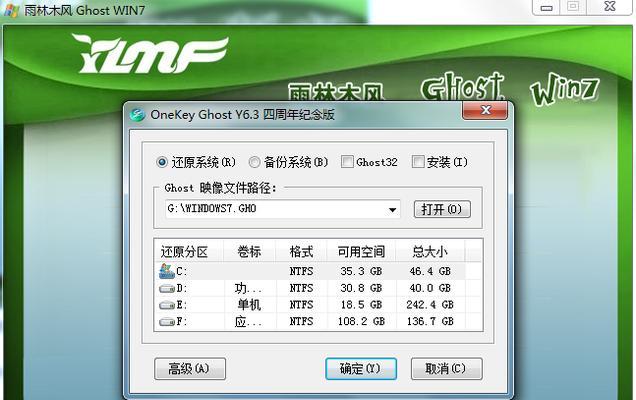Click the 打开(O) button
This screenshot has width=636, height=400.
coord(442,209)
